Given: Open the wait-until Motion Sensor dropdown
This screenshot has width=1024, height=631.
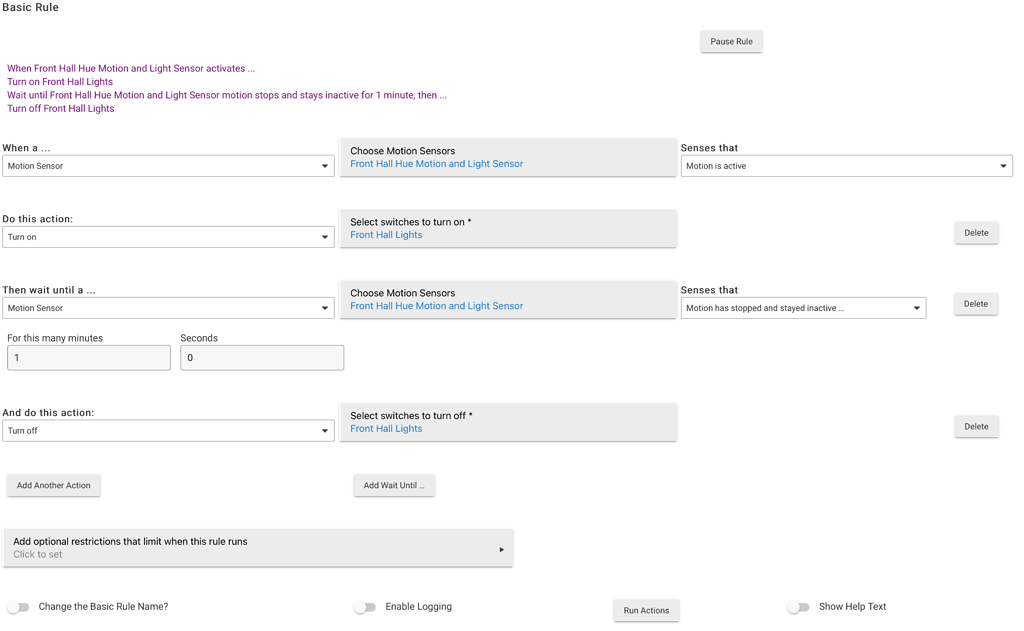Looking at the screenshot, I should (168, 307).
